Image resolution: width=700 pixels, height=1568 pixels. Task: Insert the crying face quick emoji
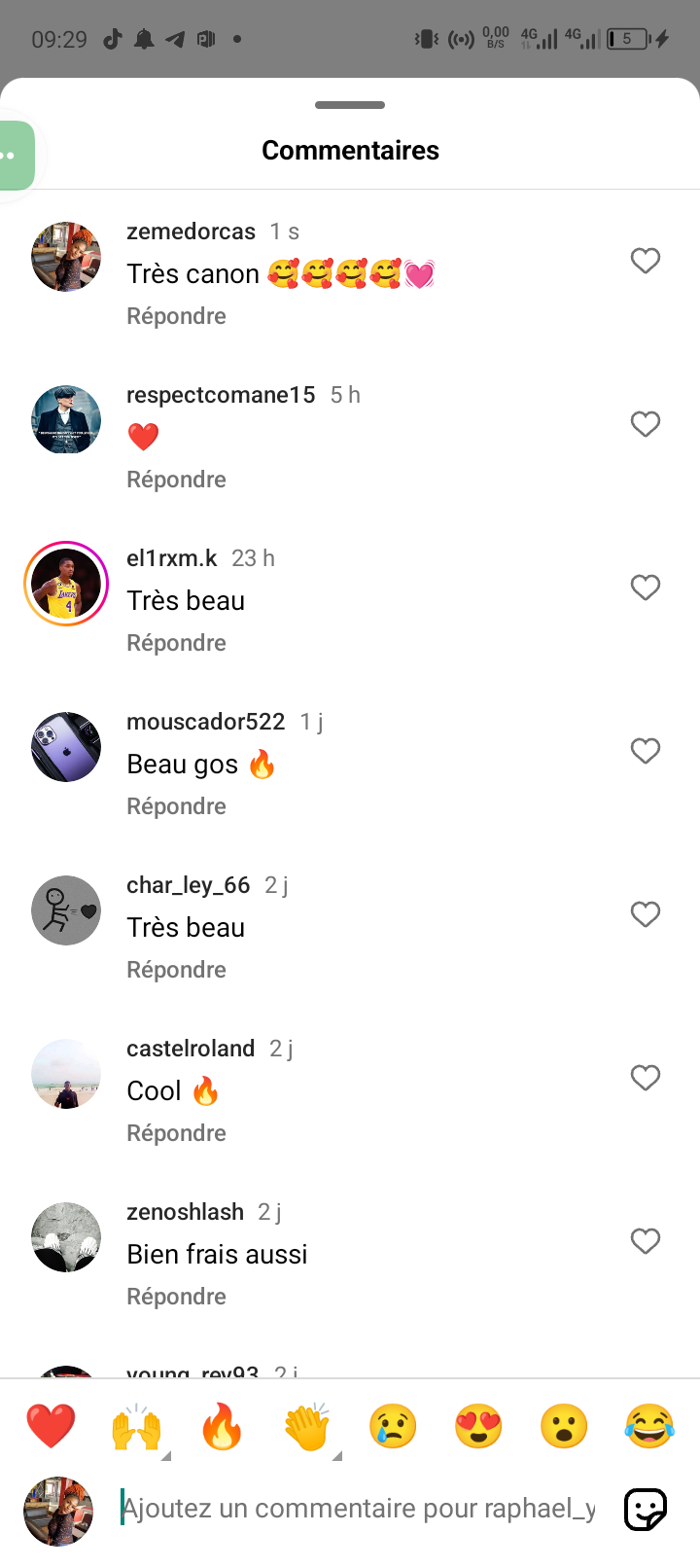393,1427
